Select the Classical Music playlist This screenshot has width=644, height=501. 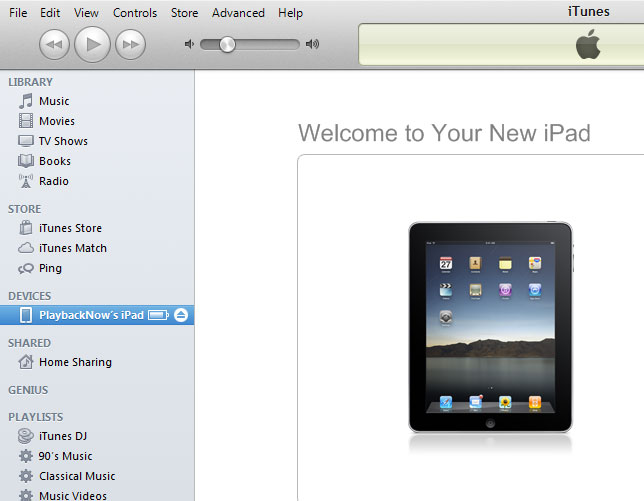[77, 476]
